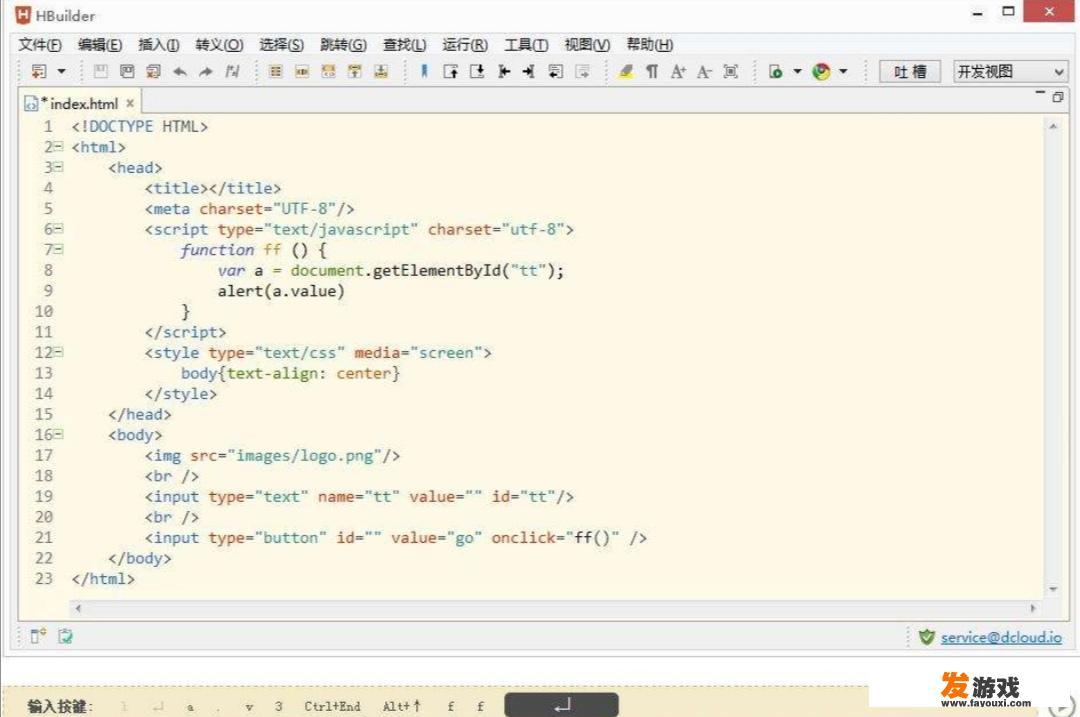The height and width of the screenshot is (717, 1080).
Task: Open the 文件(F) menu
Action: (39, 45)
